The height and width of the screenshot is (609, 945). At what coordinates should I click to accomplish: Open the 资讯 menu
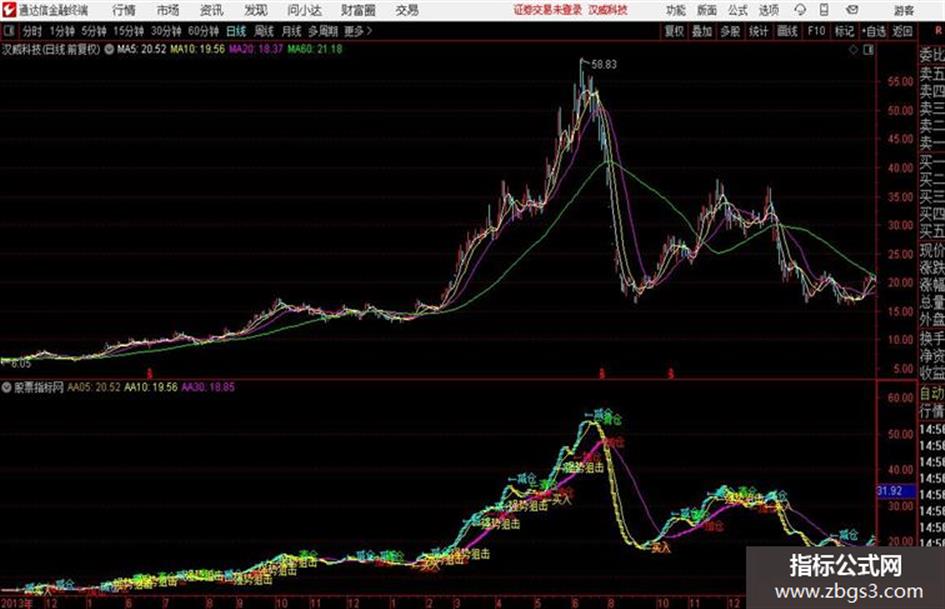click(x=212, y=10)
